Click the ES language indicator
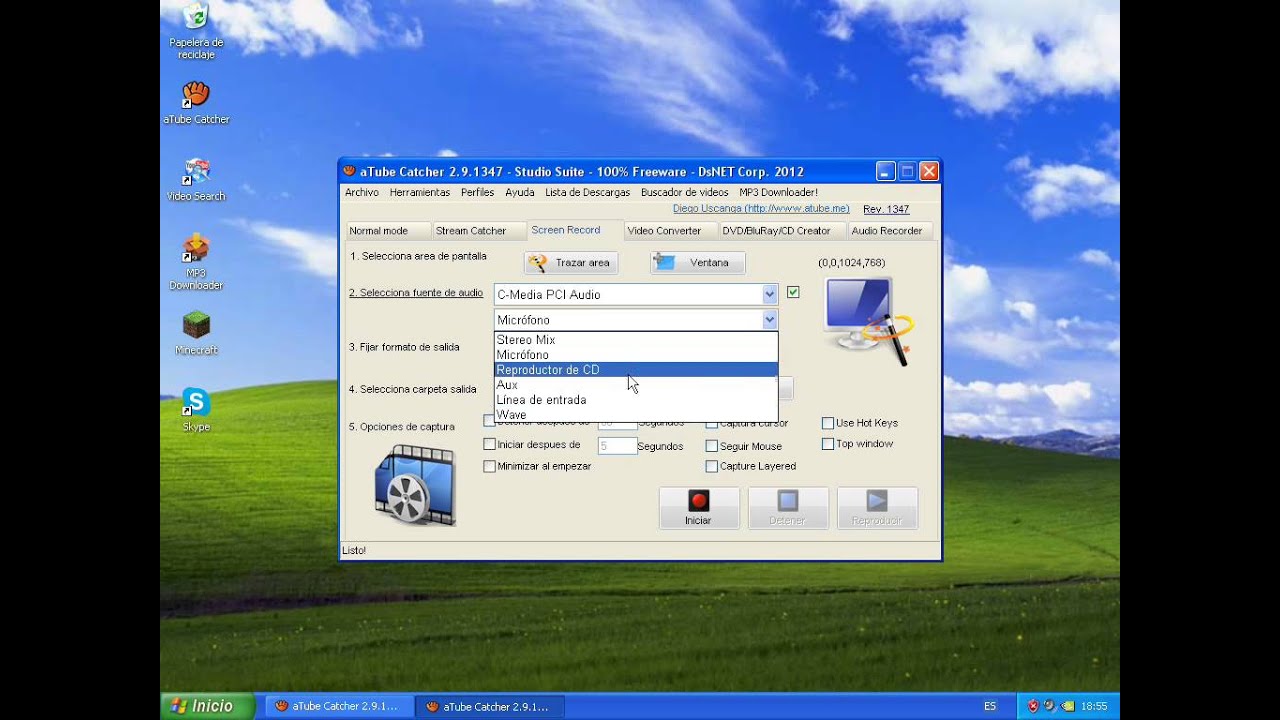Viewport: 1280px width, 720px height. tap(990, 706)
